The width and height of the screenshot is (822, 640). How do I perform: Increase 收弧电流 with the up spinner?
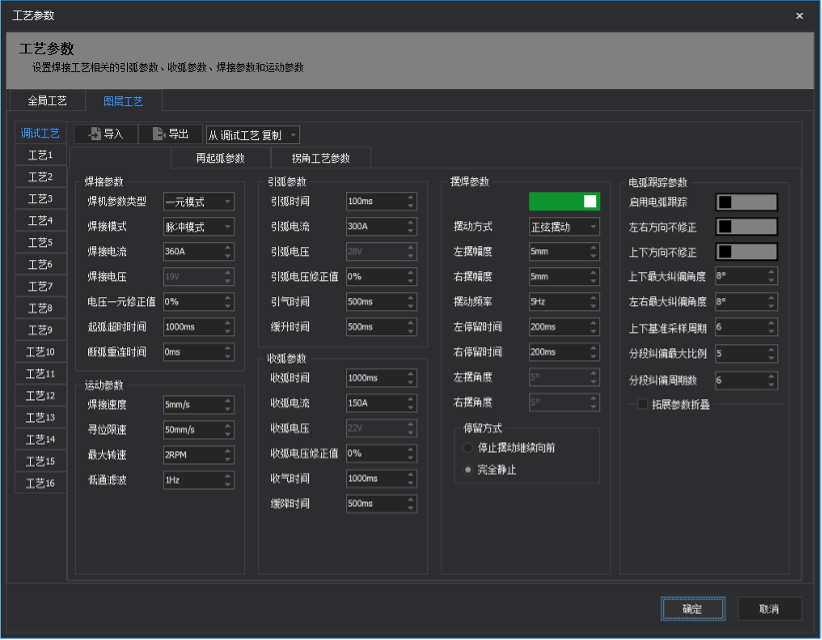point(410,399)
